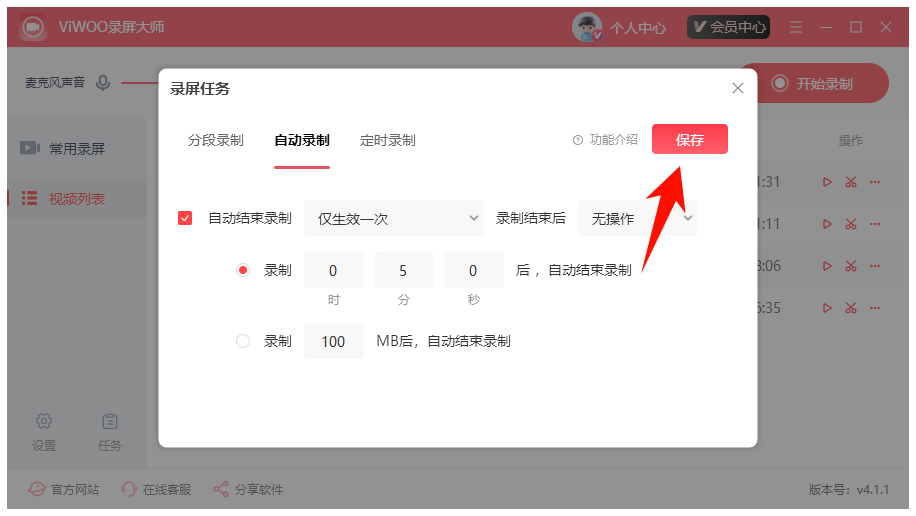Viewport: 916px width, 516px height.
Task: Open more options for the 3:06 row
Action: point(875,266)
